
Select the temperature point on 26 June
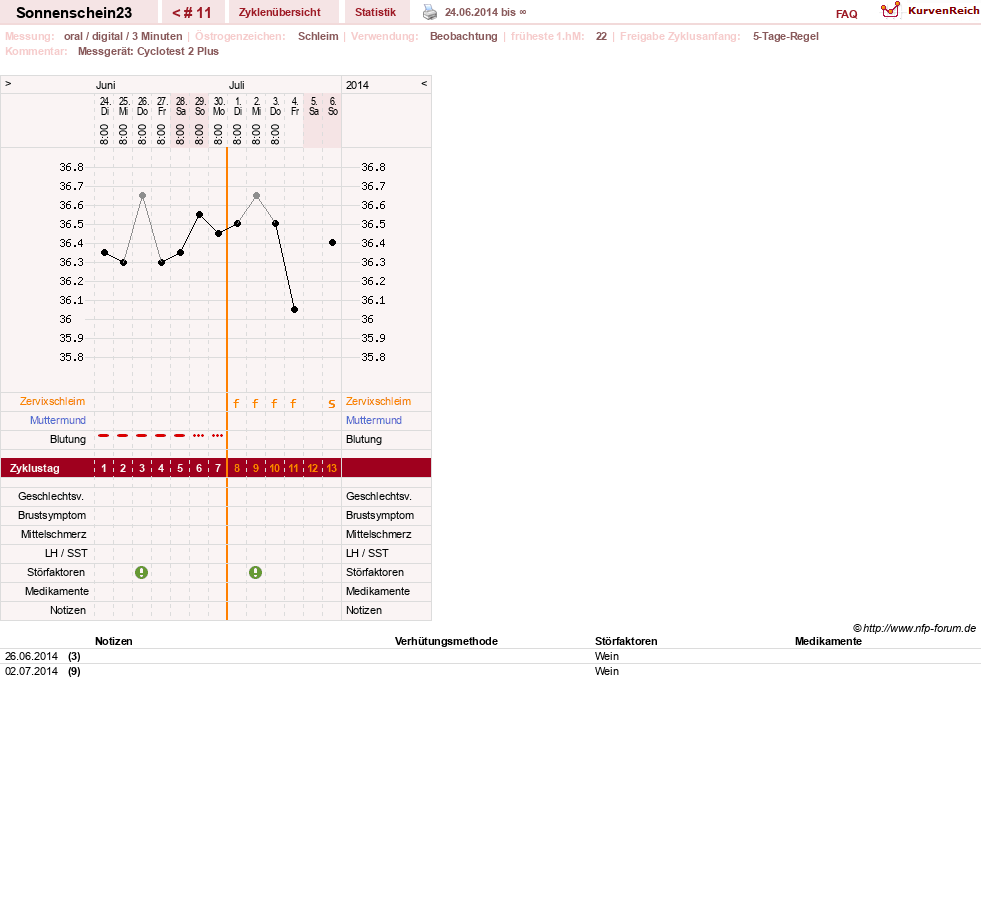click(143, 196)
